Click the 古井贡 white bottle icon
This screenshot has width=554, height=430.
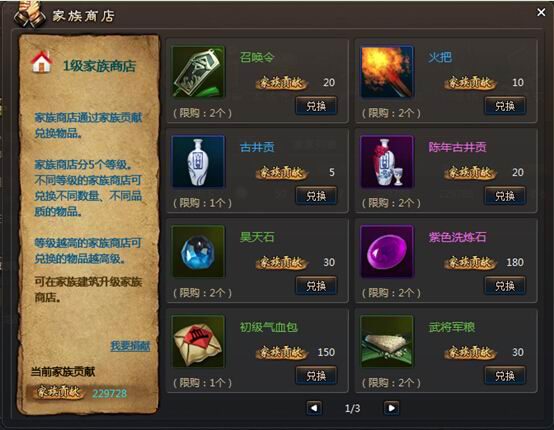pos(198,161)
